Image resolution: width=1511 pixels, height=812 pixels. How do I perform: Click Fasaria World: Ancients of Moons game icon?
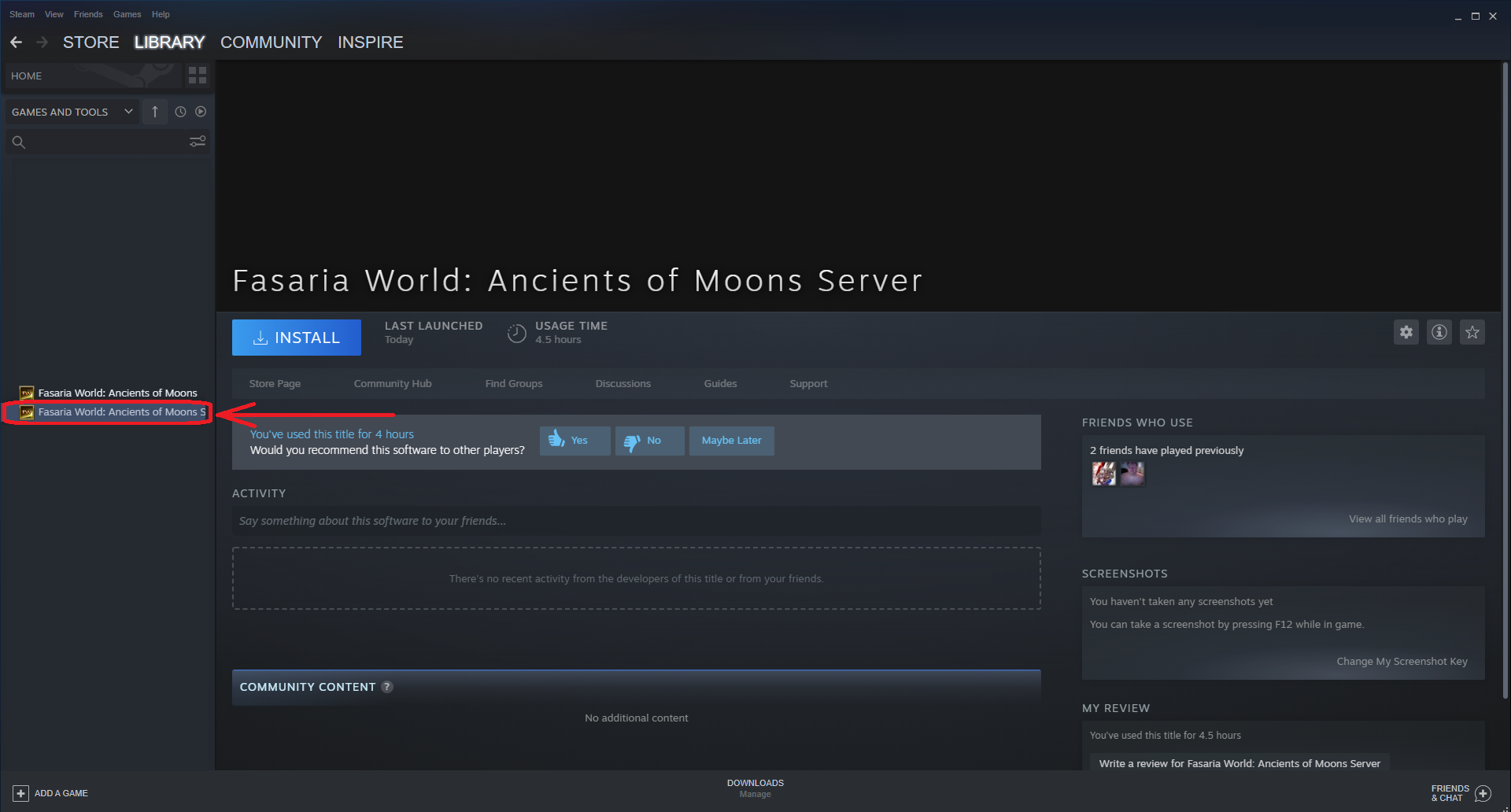tap(27, 393)
